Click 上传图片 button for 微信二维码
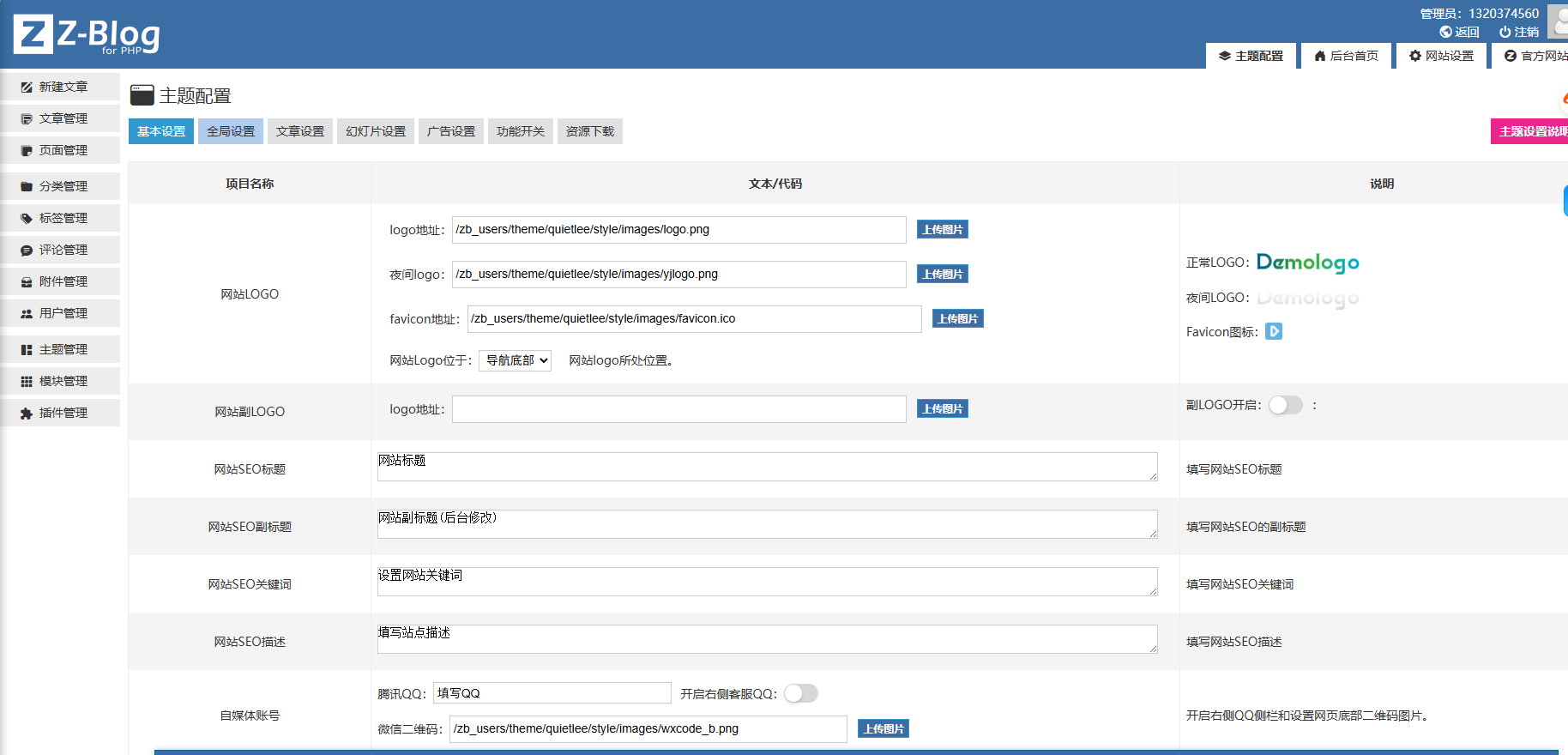 tap(884, 728)
